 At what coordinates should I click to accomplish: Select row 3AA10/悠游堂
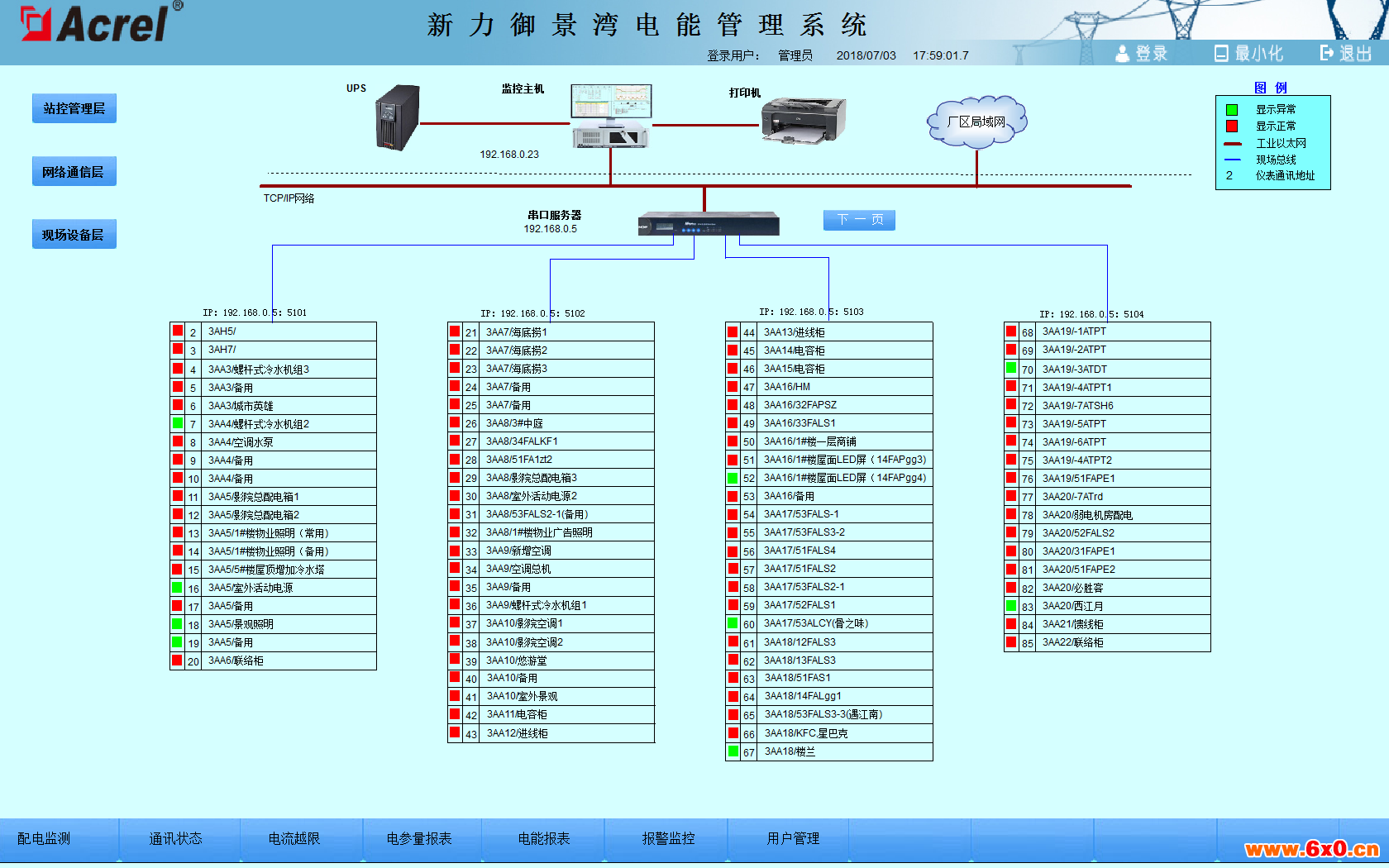tap(551, 660)
